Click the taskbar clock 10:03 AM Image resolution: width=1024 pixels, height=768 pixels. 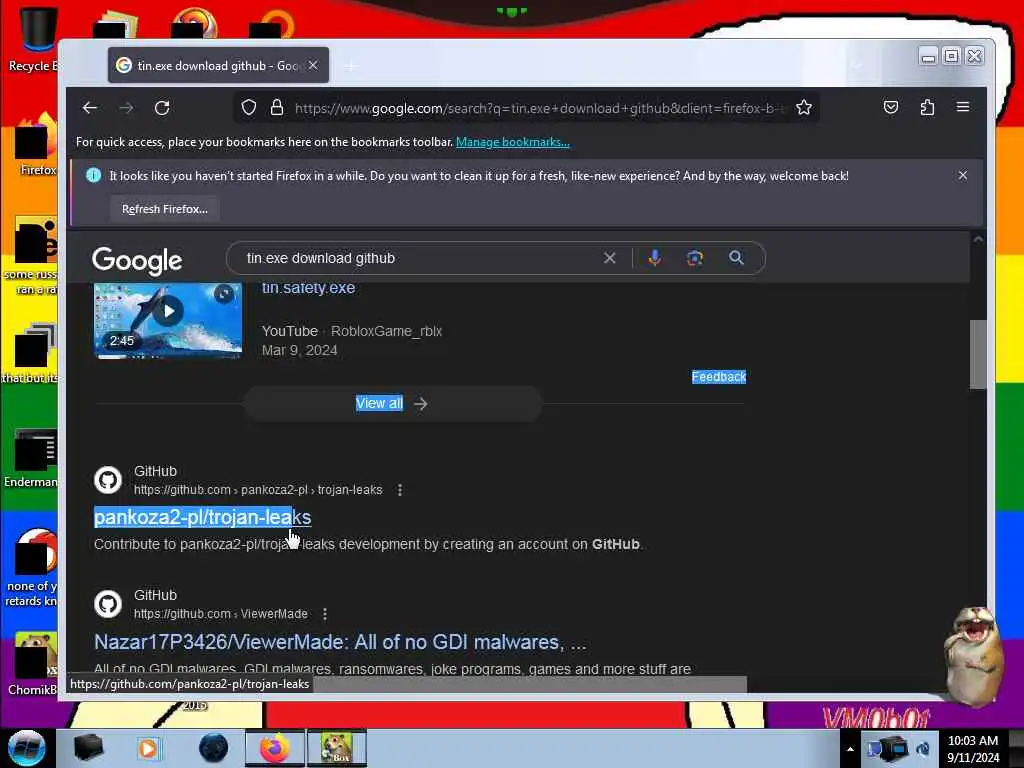pos(973,749)
